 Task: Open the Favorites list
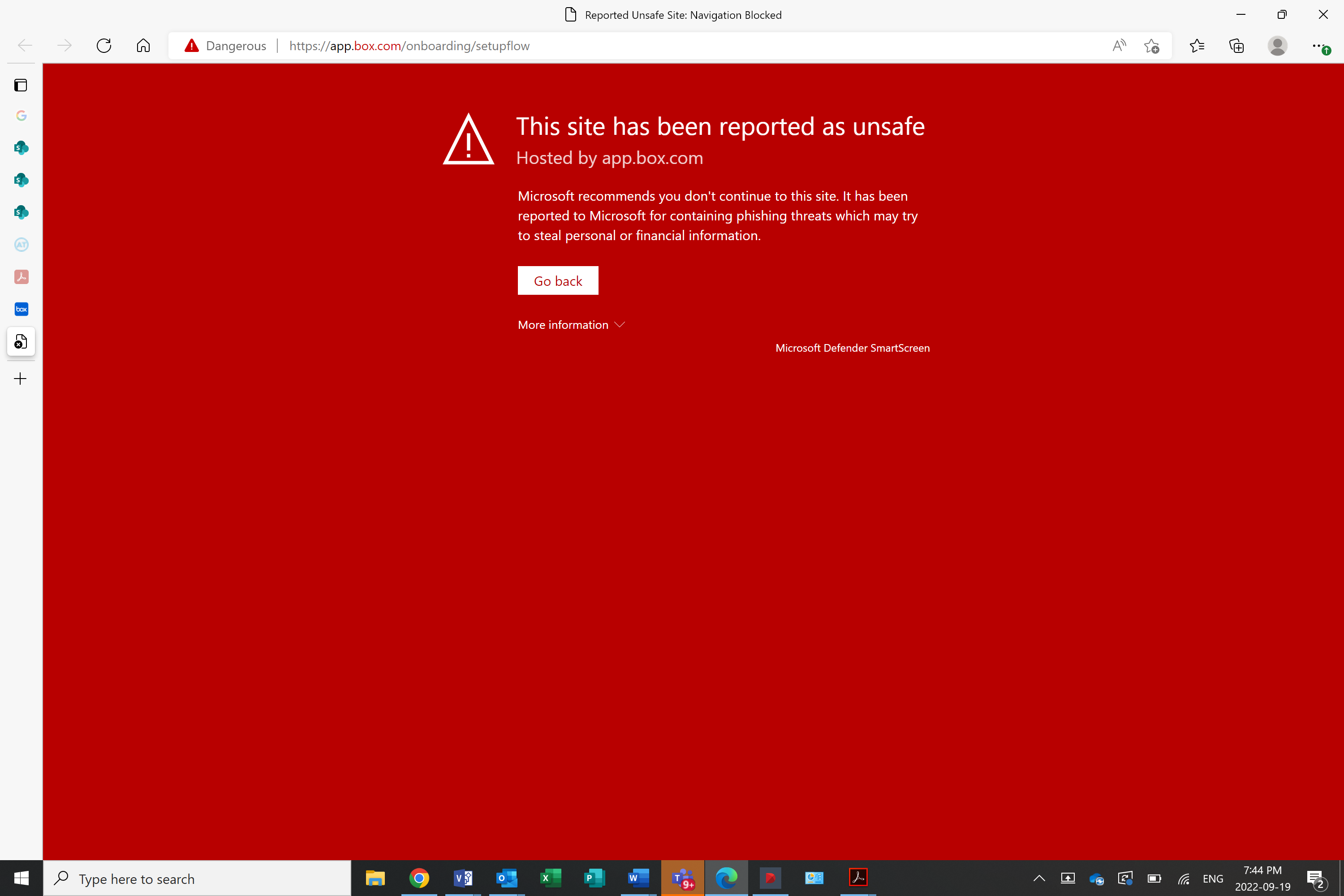[x=1197, y=46]
